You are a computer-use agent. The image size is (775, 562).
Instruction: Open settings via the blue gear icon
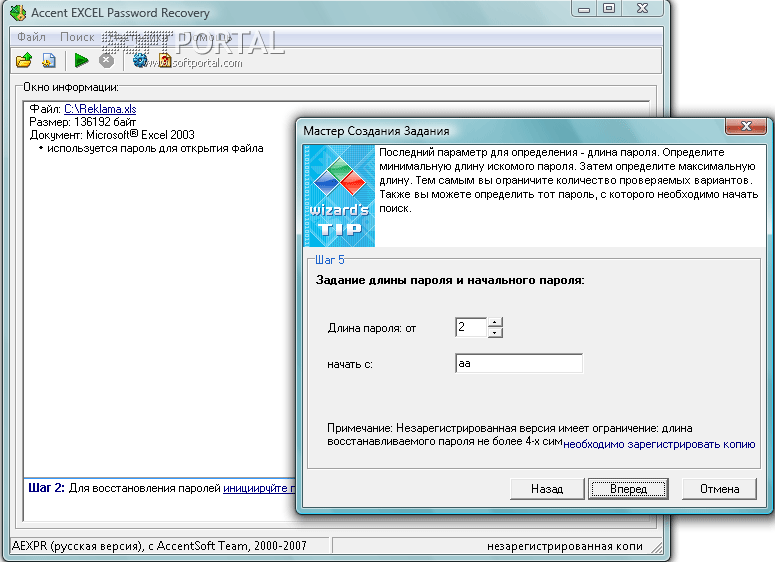point(140,61)
